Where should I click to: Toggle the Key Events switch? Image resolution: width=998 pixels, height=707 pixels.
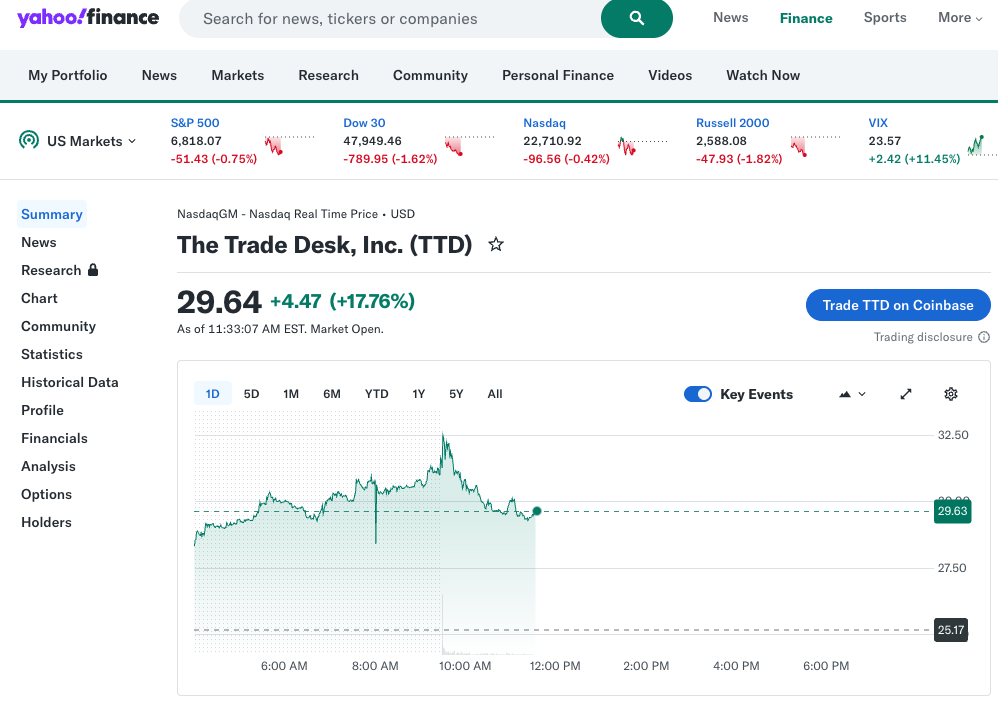pos(698,394)
